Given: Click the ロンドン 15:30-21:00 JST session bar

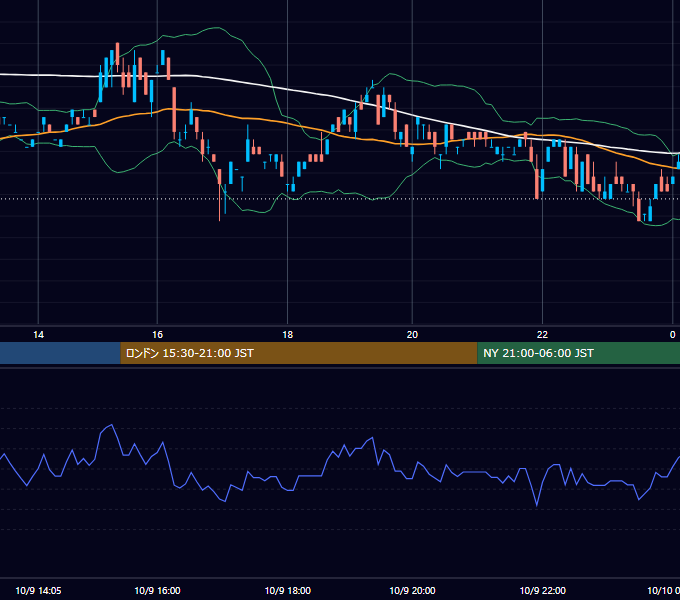Looking at the screenshot, I should click(x=299, y=353).
